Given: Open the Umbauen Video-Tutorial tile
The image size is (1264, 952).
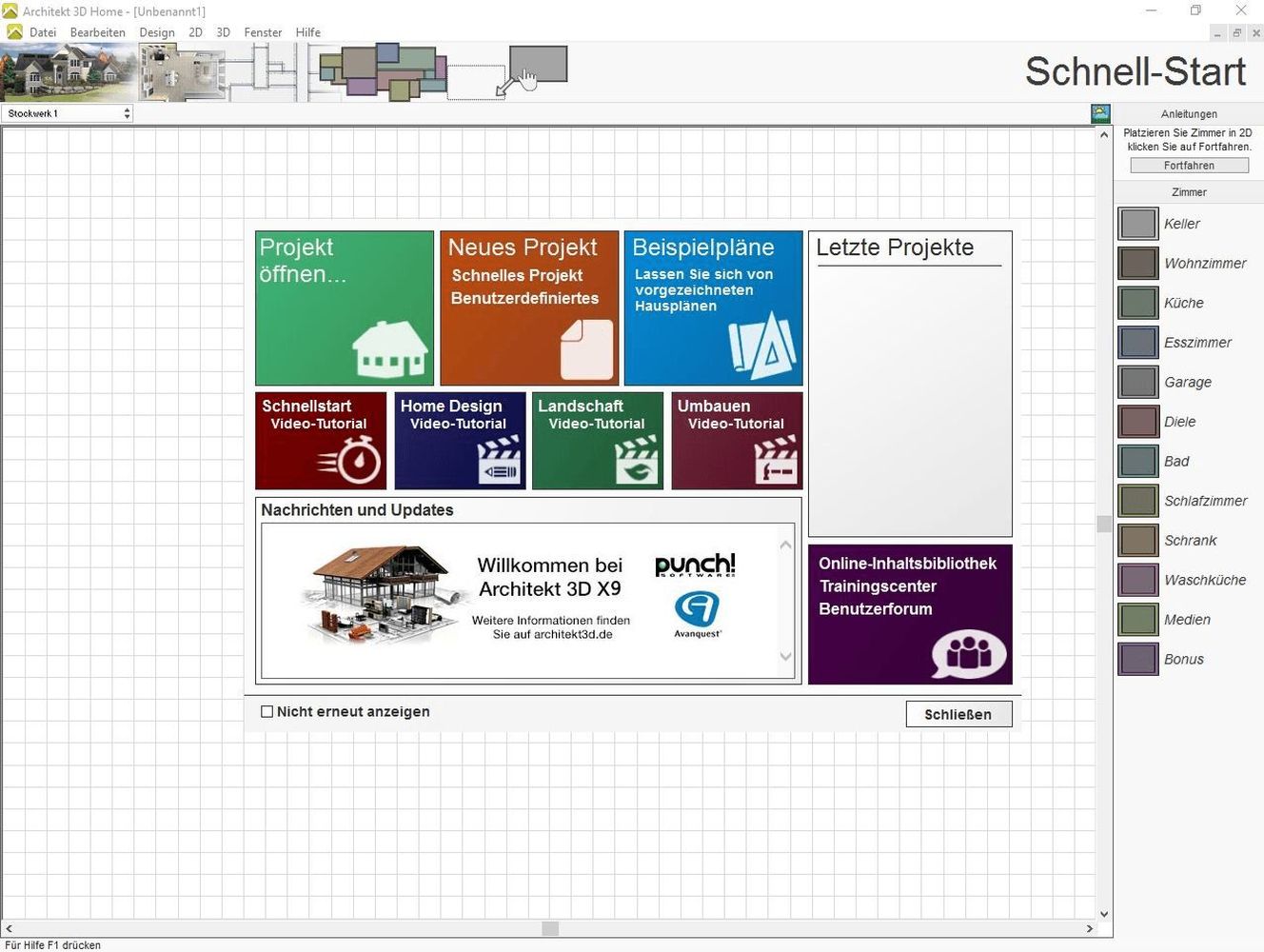Looking at the screenshot, I should point(737,441).
